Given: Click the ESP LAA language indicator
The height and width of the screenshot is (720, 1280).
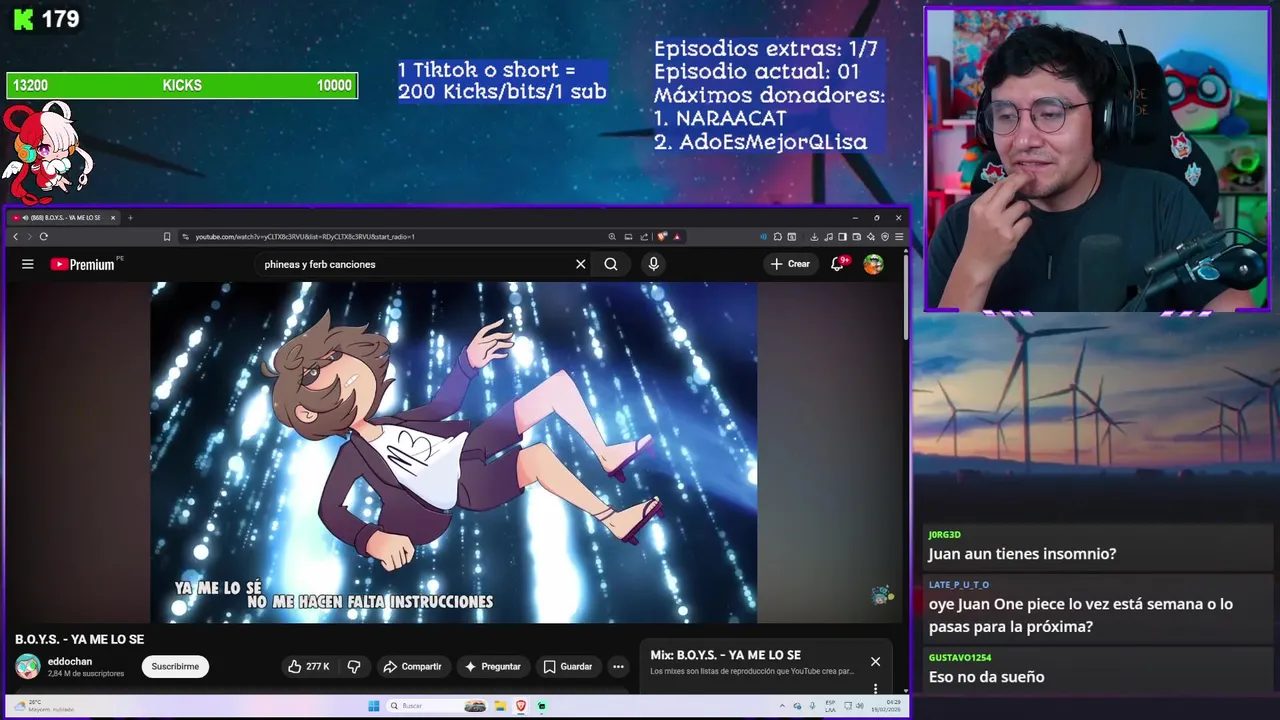Looking at the screenshot, I should (x=830, y=706).
